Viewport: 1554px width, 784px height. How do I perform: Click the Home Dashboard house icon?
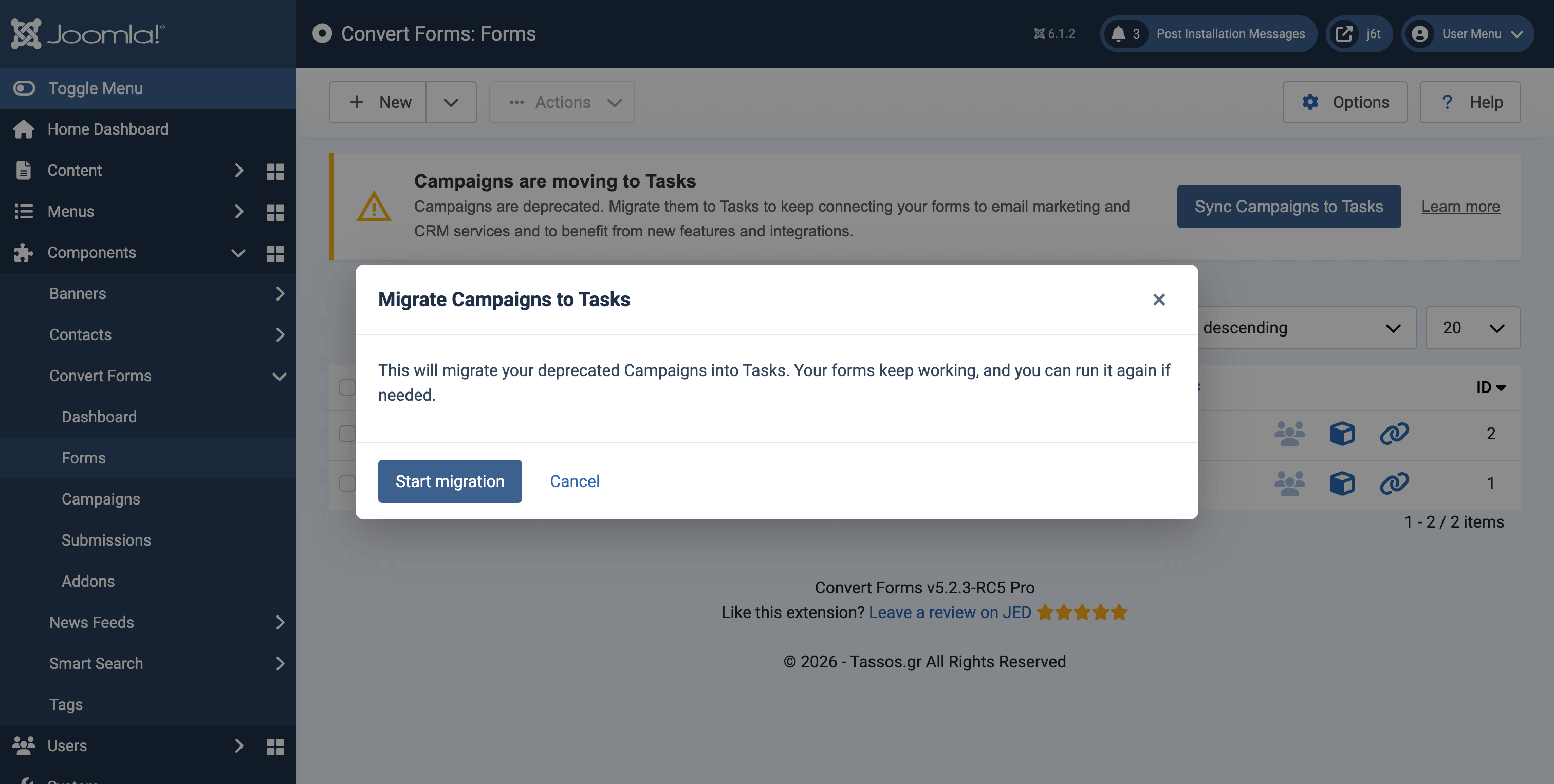(x=24, y=129)
